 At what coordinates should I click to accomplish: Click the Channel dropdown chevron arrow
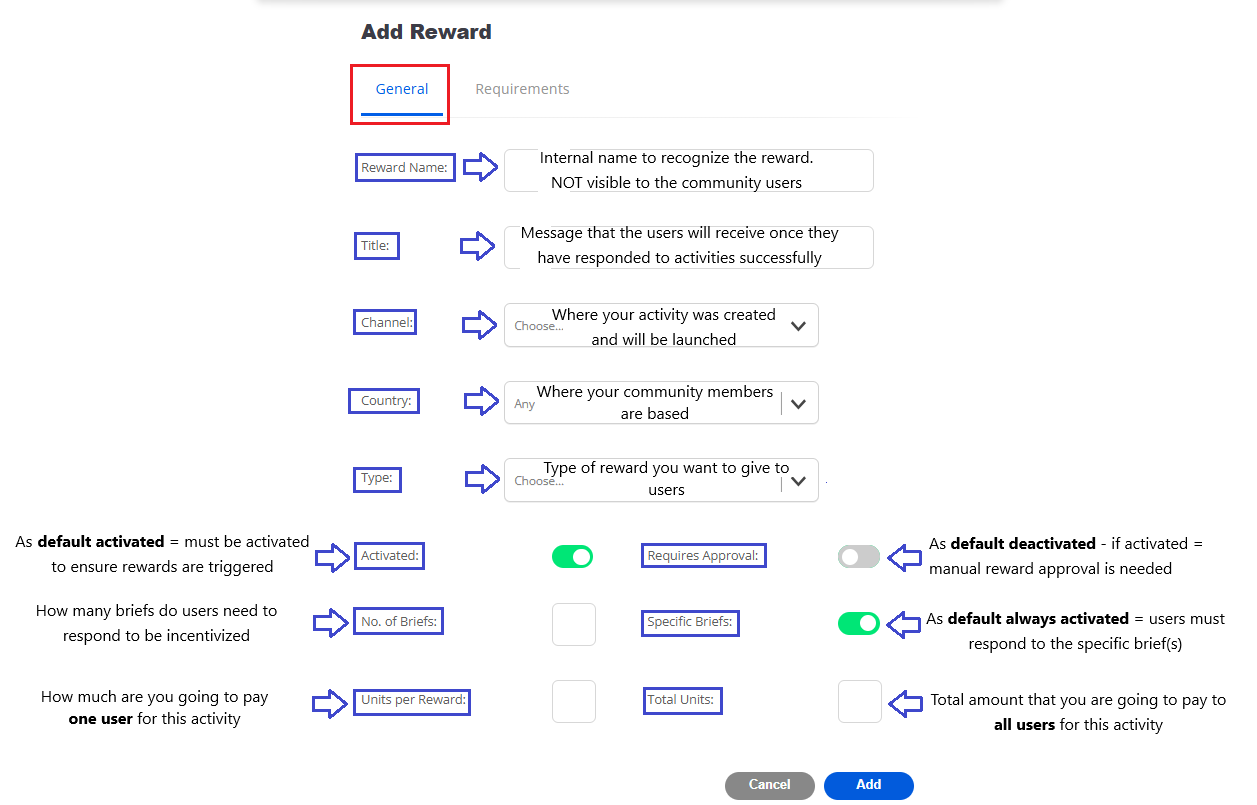pyautogui.click(x=798, y=326)
